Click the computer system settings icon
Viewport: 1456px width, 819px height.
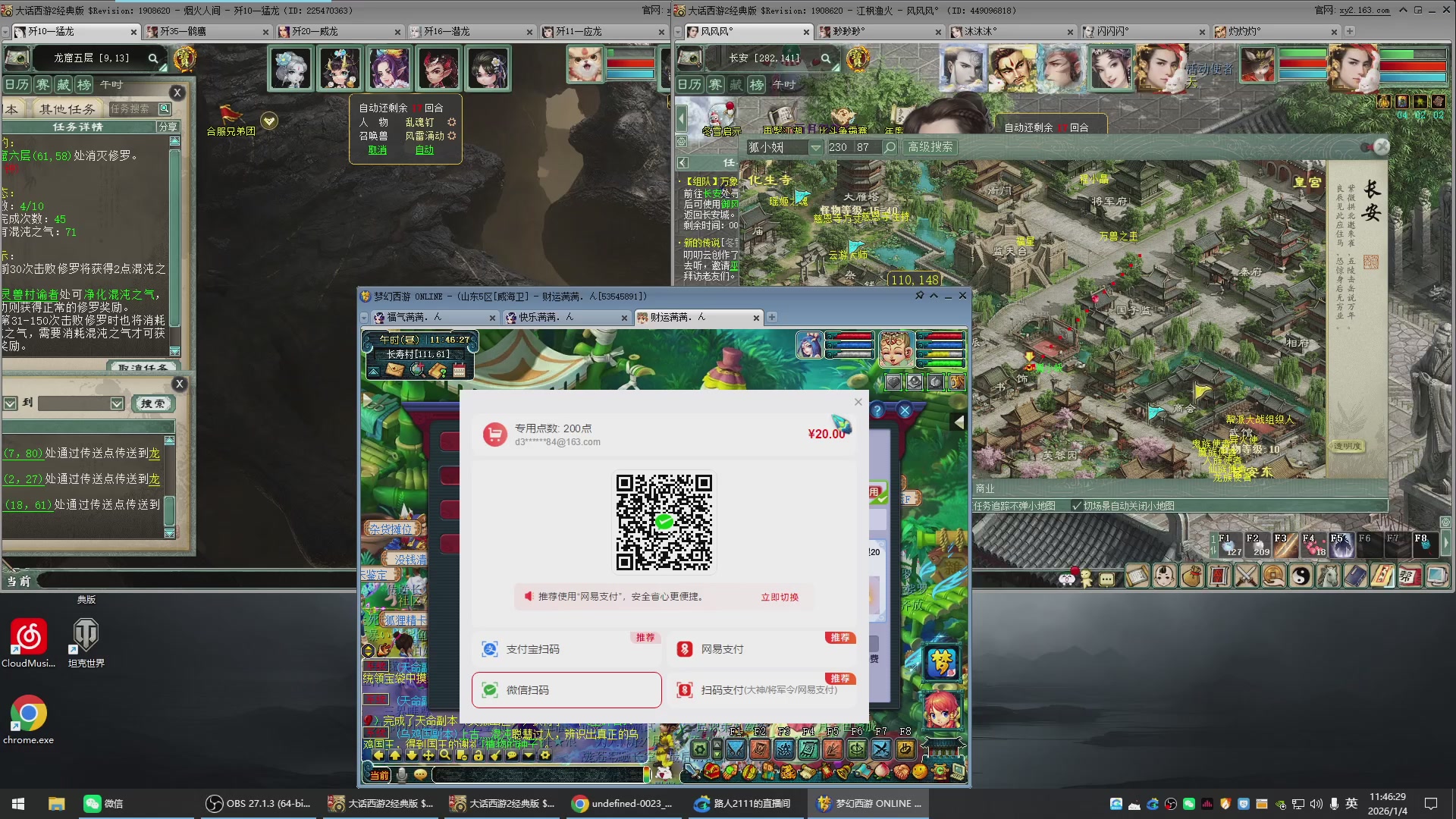point(1436,576)
